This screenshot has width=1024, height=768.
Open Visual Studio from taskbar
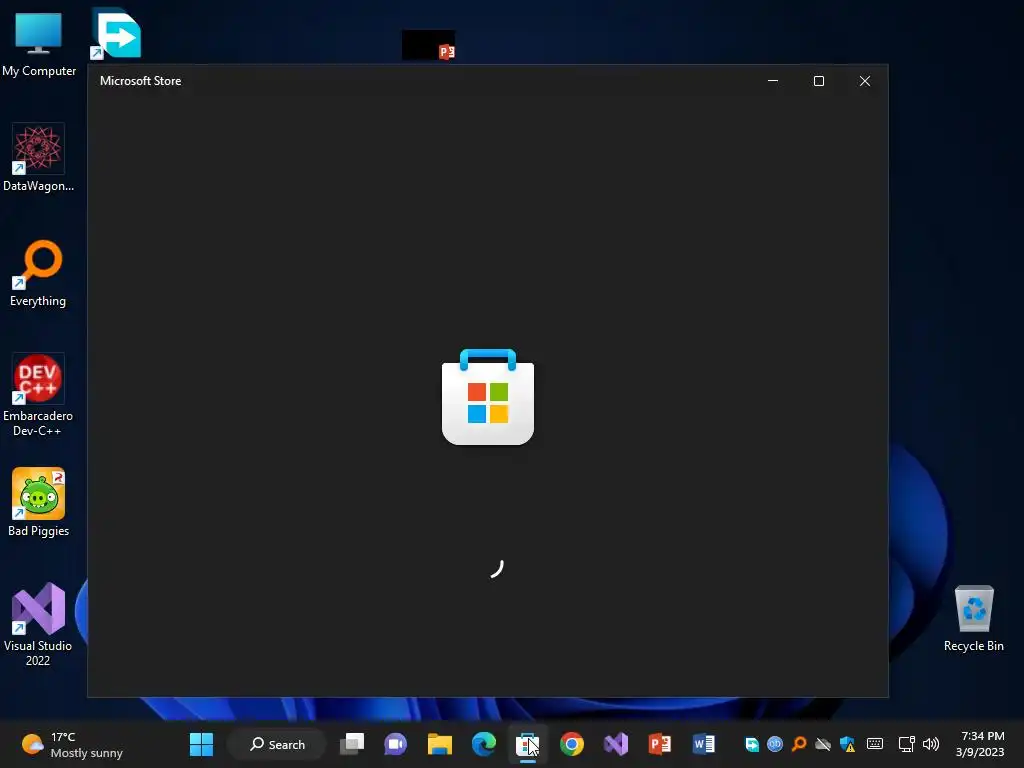pyautogui.click(x=616, y=744)
